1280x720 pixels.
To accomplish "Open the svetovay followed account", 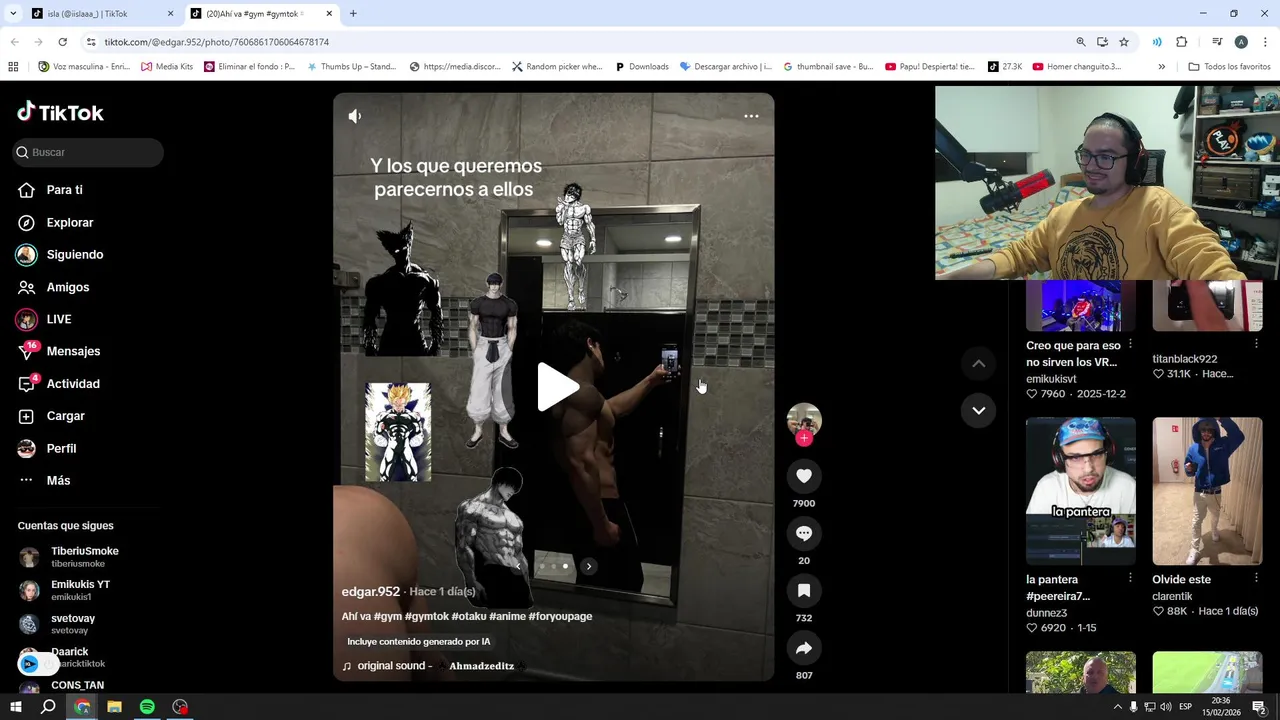I will pos(58,624).
